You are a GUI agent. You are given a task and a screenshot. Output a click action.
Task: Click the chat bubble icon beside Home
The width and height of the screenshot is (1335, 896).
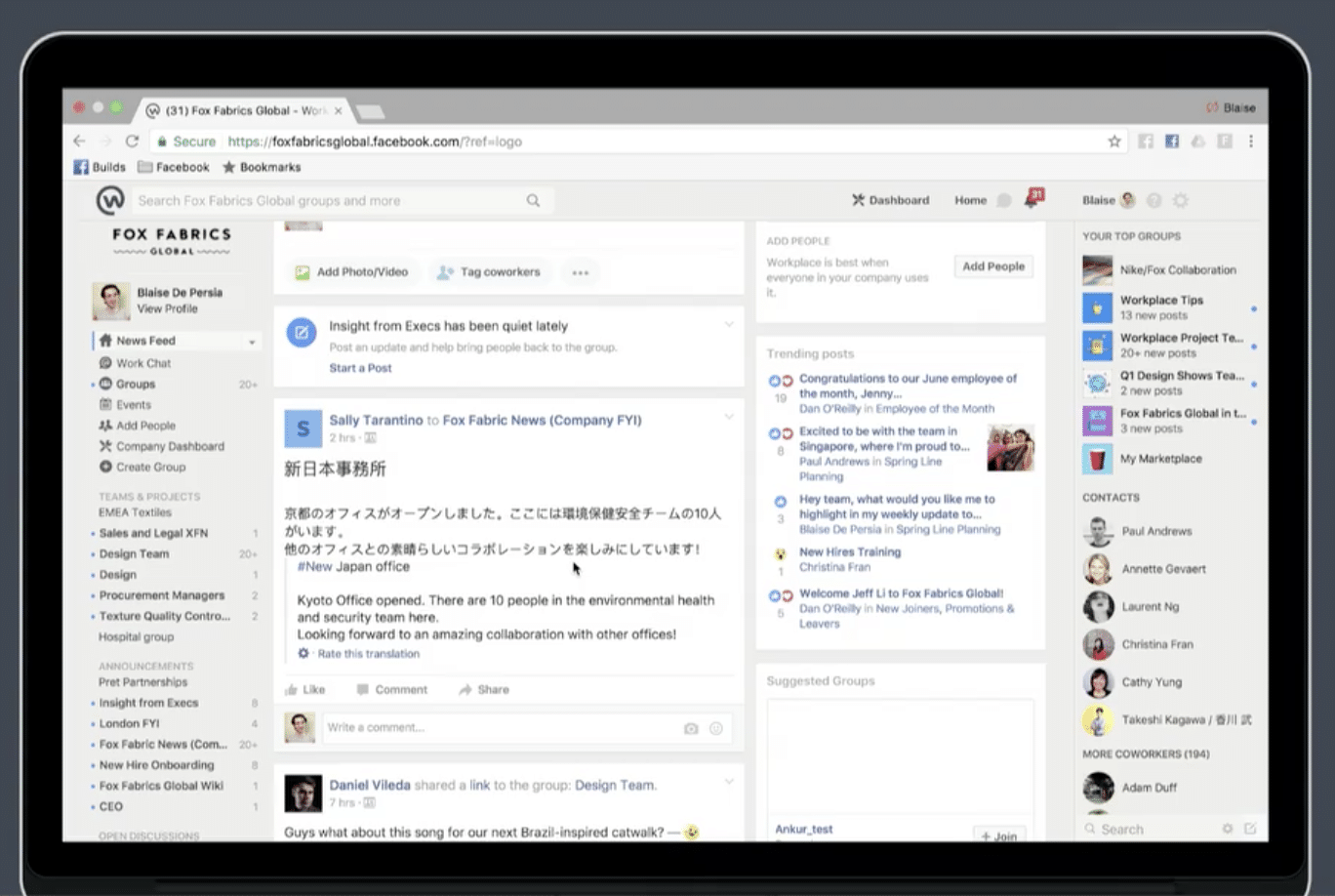(x=1003, y=200)
